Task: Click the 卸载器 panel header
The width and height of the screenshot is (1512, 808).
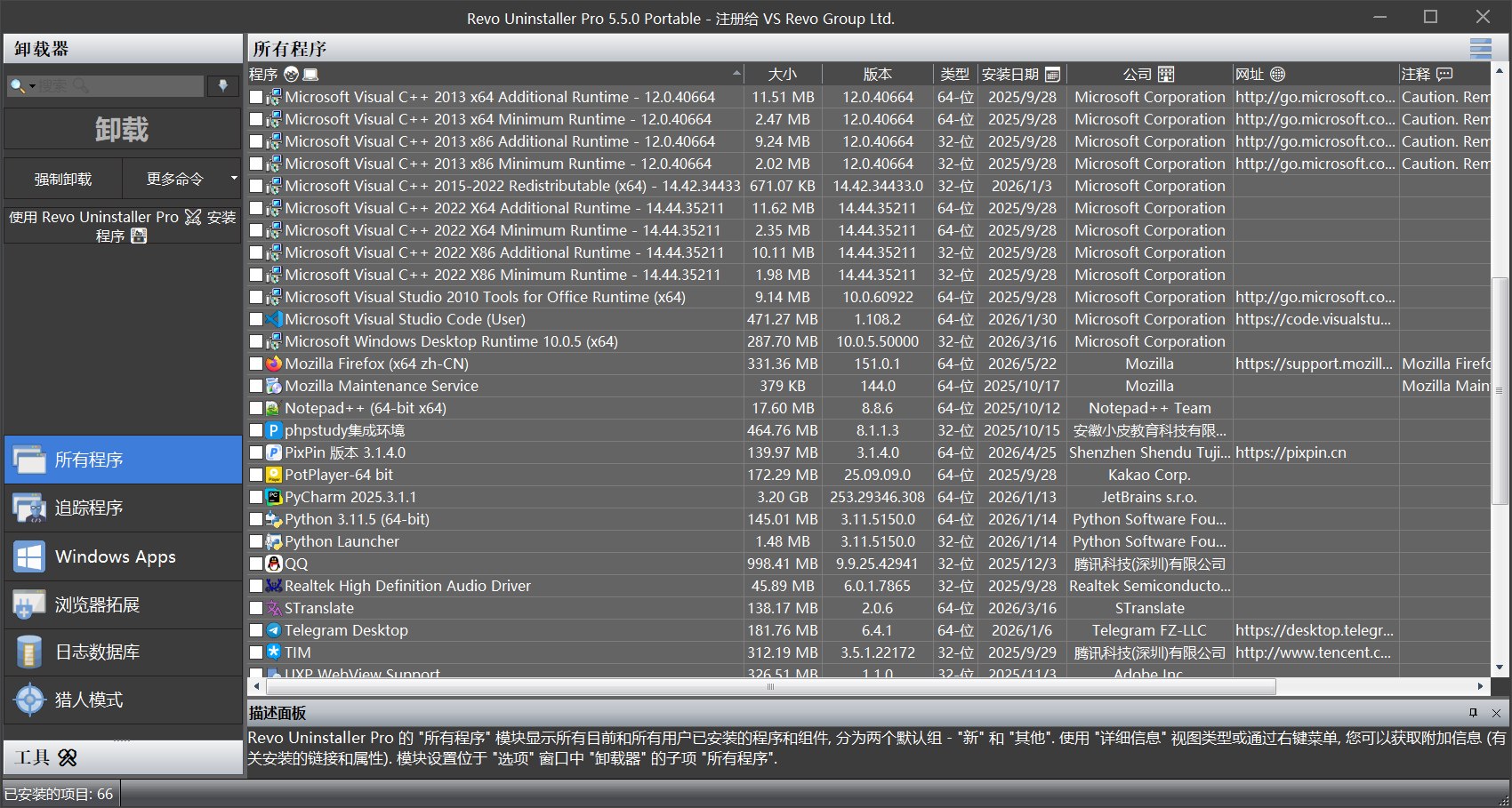Action: coord(123,49)
